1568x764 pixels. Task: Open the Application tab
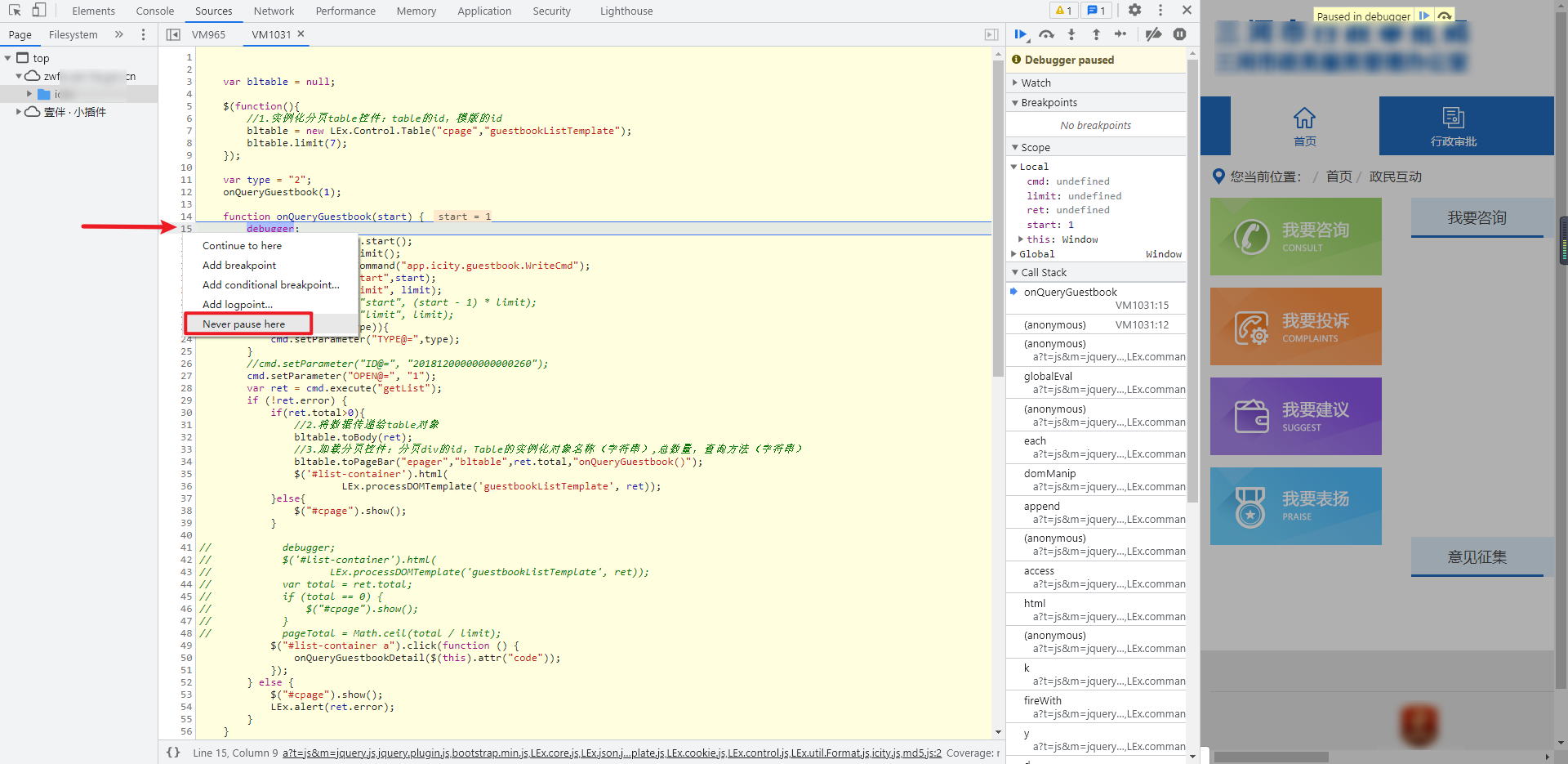click(x=484, y=11)
